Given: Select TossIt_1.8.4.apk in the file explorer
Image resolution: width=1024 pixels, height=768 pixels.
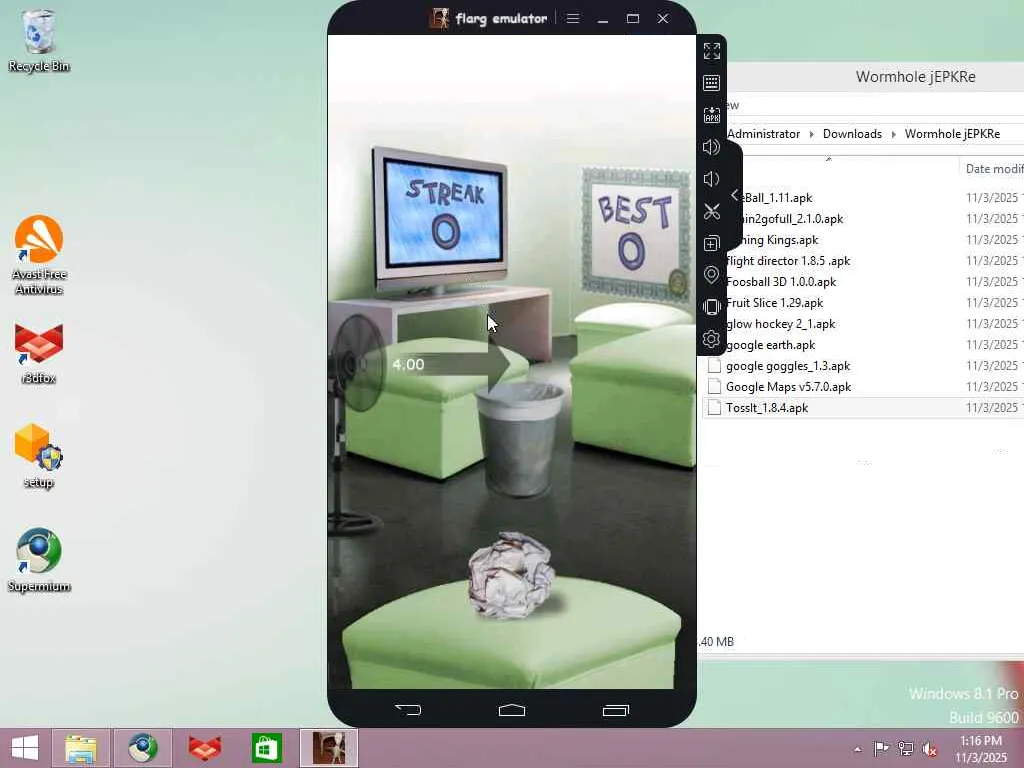Looking at the screenshot, I should pos(767,408).
